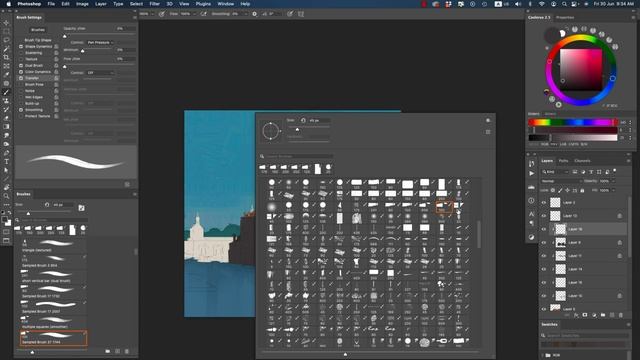This screenshot has height=360, width=640.
Task: Open the Layers panel flyout menu
Action: click(629, 161)
